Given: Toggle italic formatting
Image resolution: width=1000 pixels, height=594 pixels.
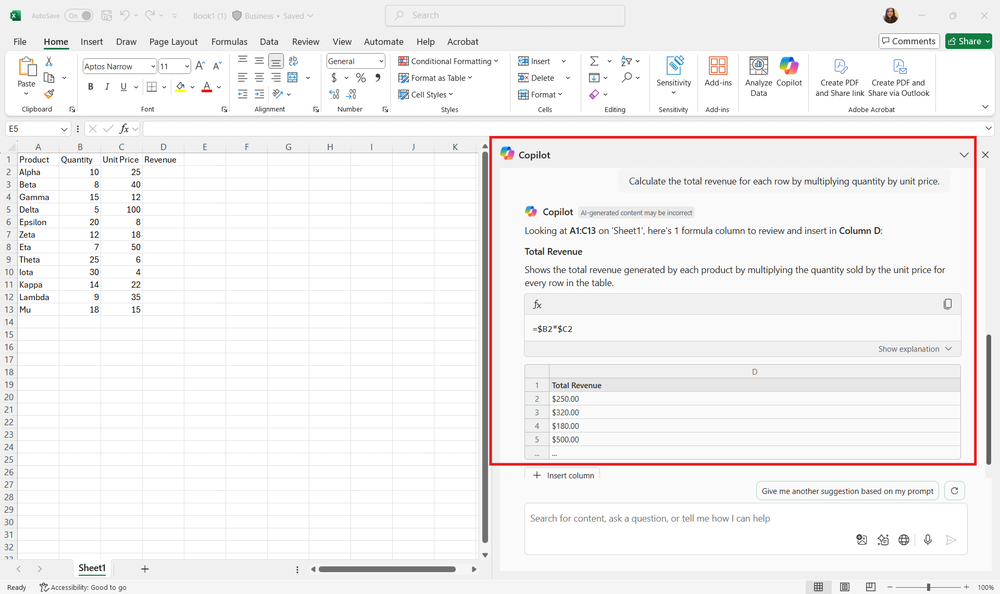Looking at the screenshot, I should coord(107,87).
